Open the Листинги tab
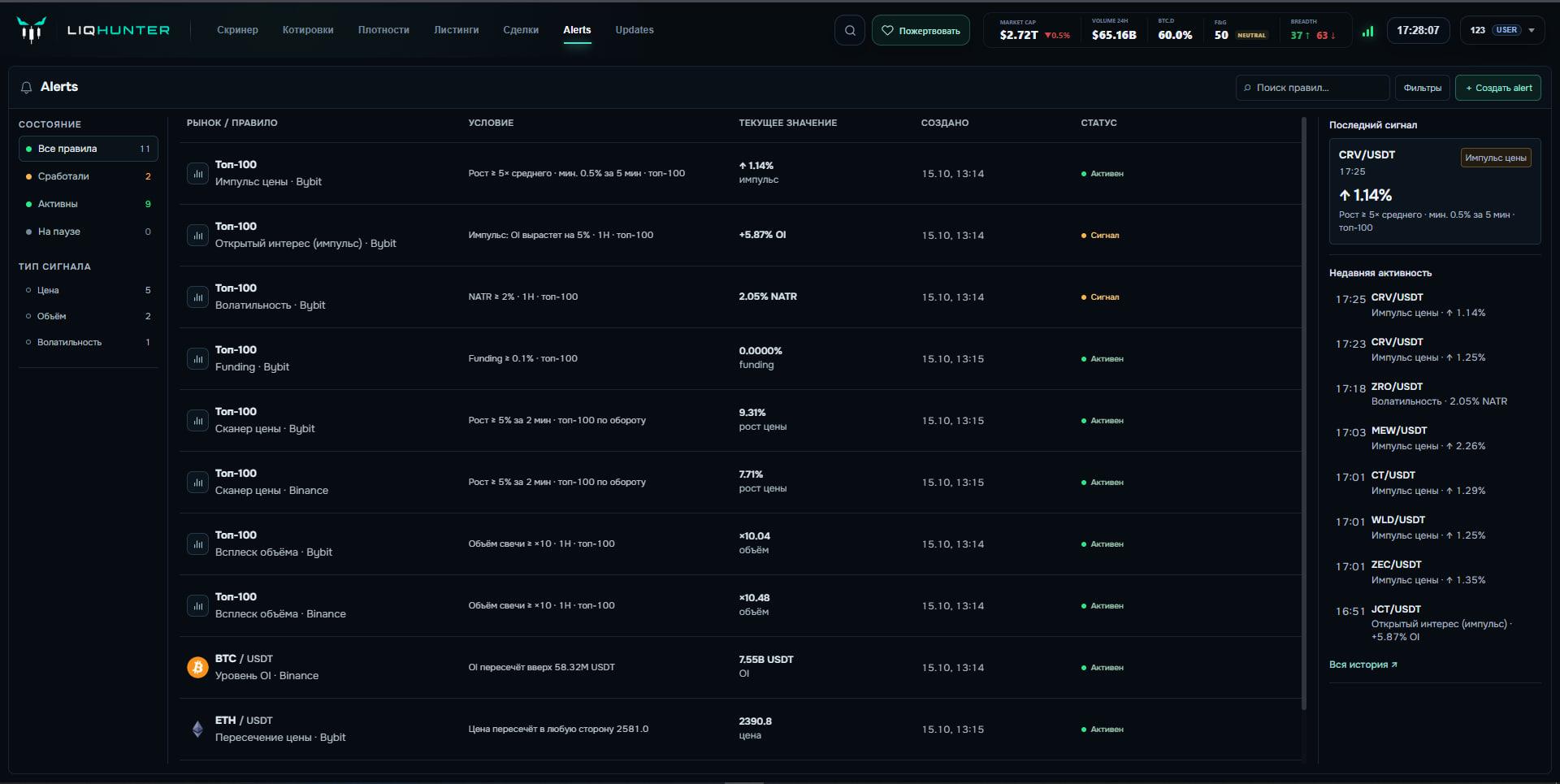The height and width of the screenshot is (784, 1560). coord(456,30)
